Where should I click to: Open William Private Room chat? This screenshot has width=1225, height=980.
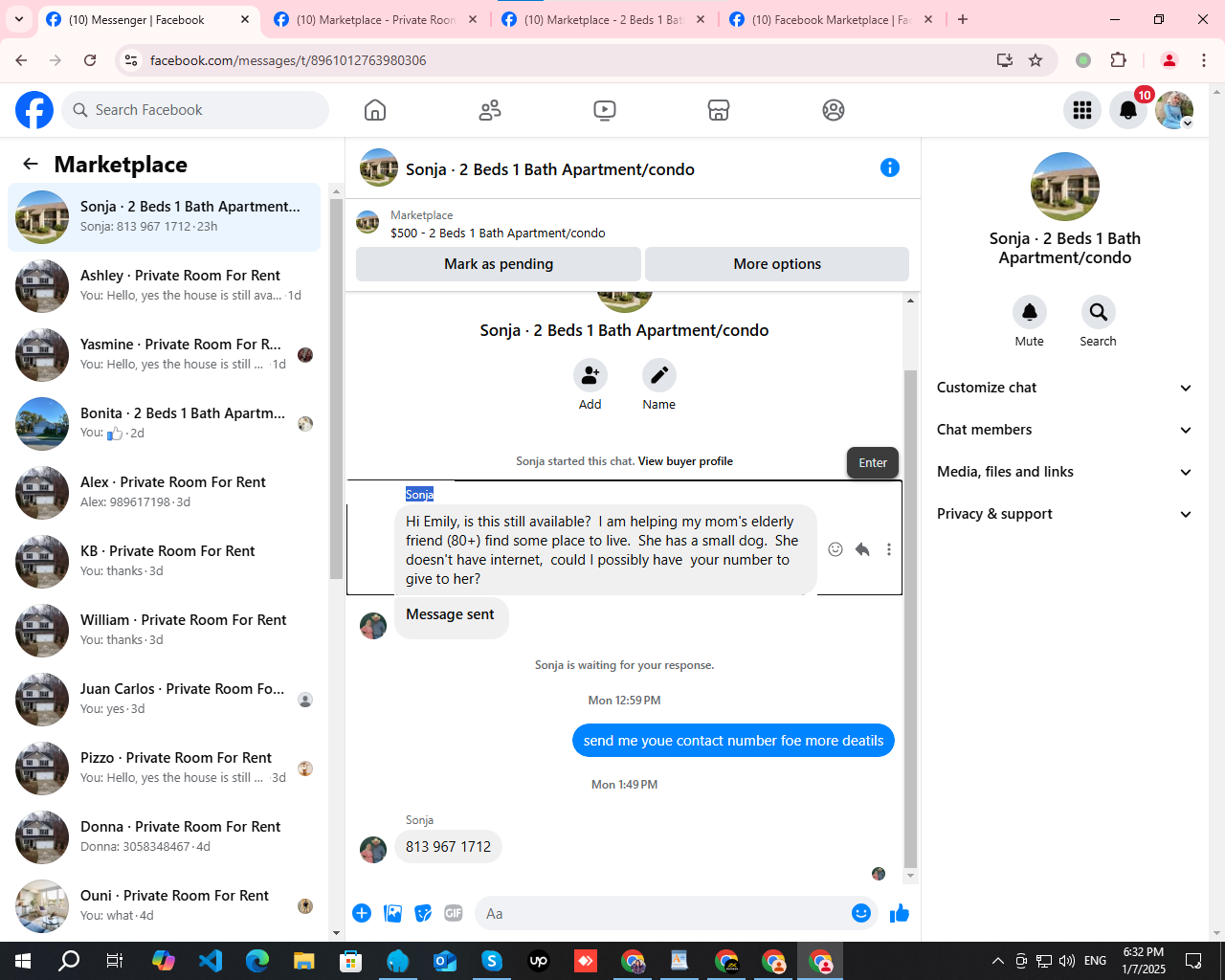(x=165, y=631)
